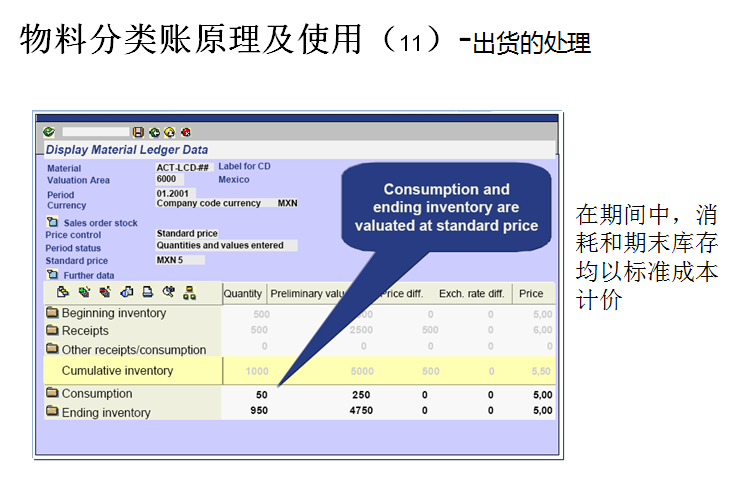Click Consumption preliminary valuation 250

tap(361, 395)
